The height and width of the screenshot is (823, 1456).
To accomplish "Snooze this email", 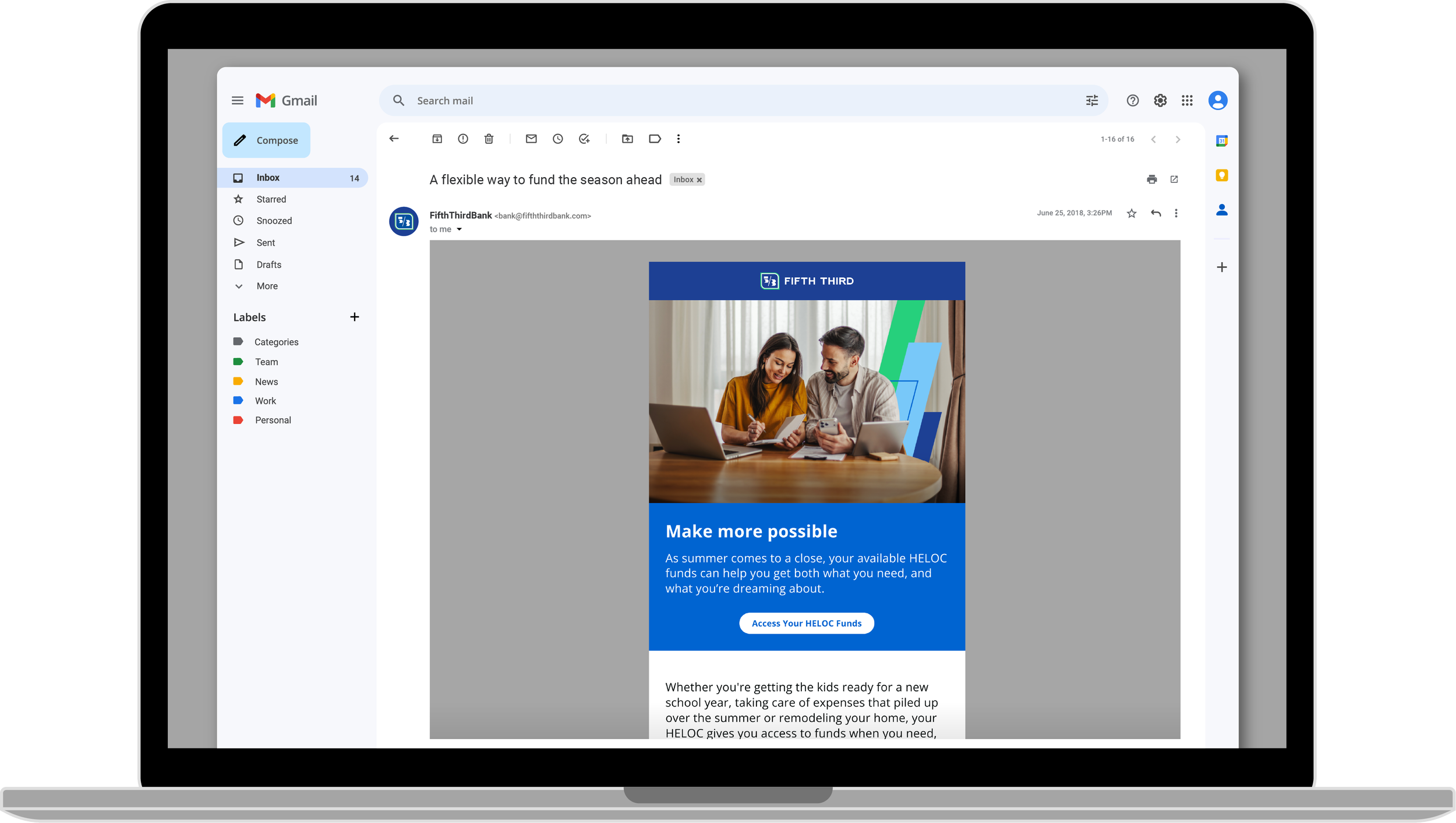I will click(558, 139).
